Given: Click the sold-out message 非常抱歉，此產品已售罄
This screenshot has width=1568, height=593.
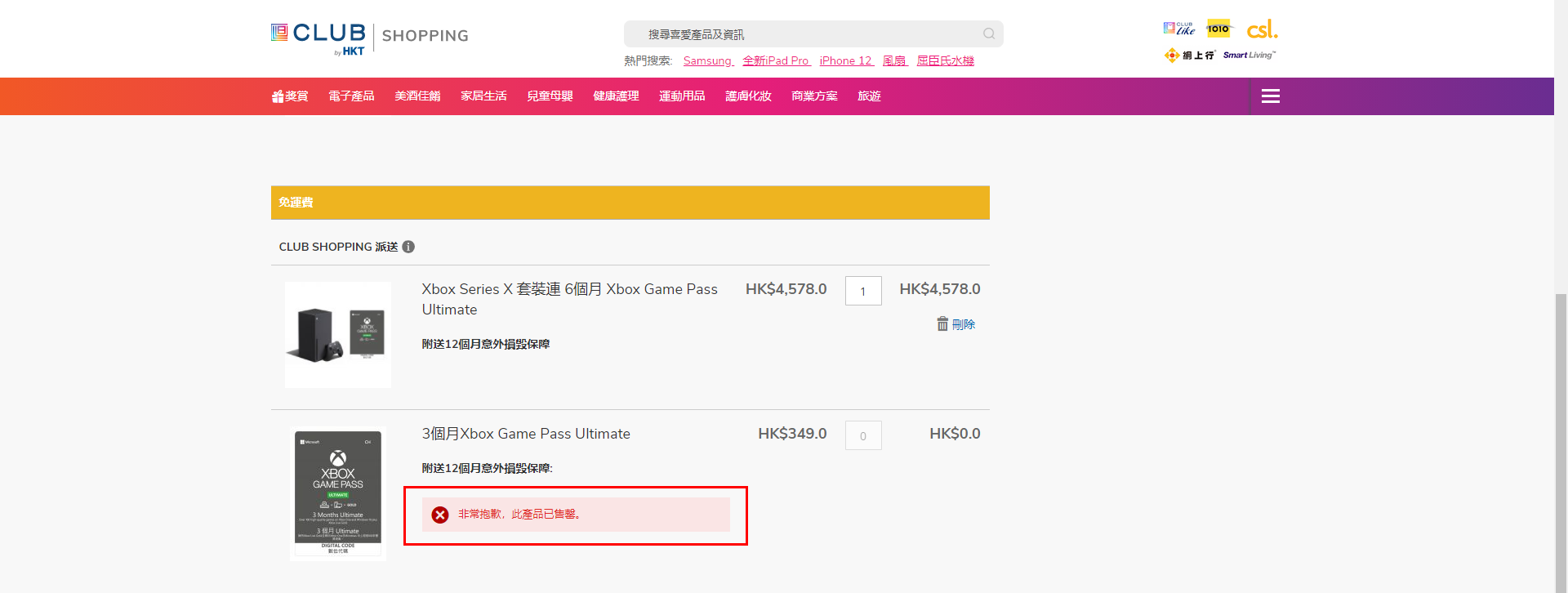Looking at the screenshot, I should 519,515.
